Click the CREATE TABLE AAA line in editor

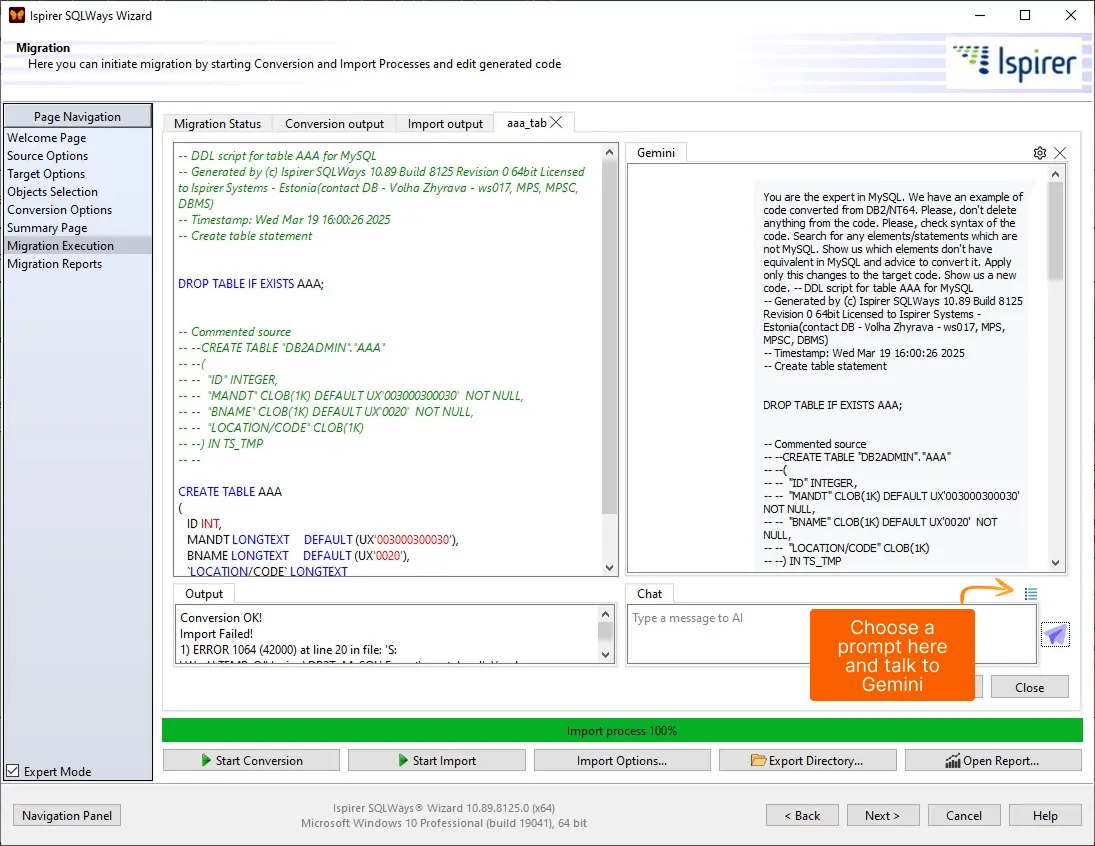point(230,492)
